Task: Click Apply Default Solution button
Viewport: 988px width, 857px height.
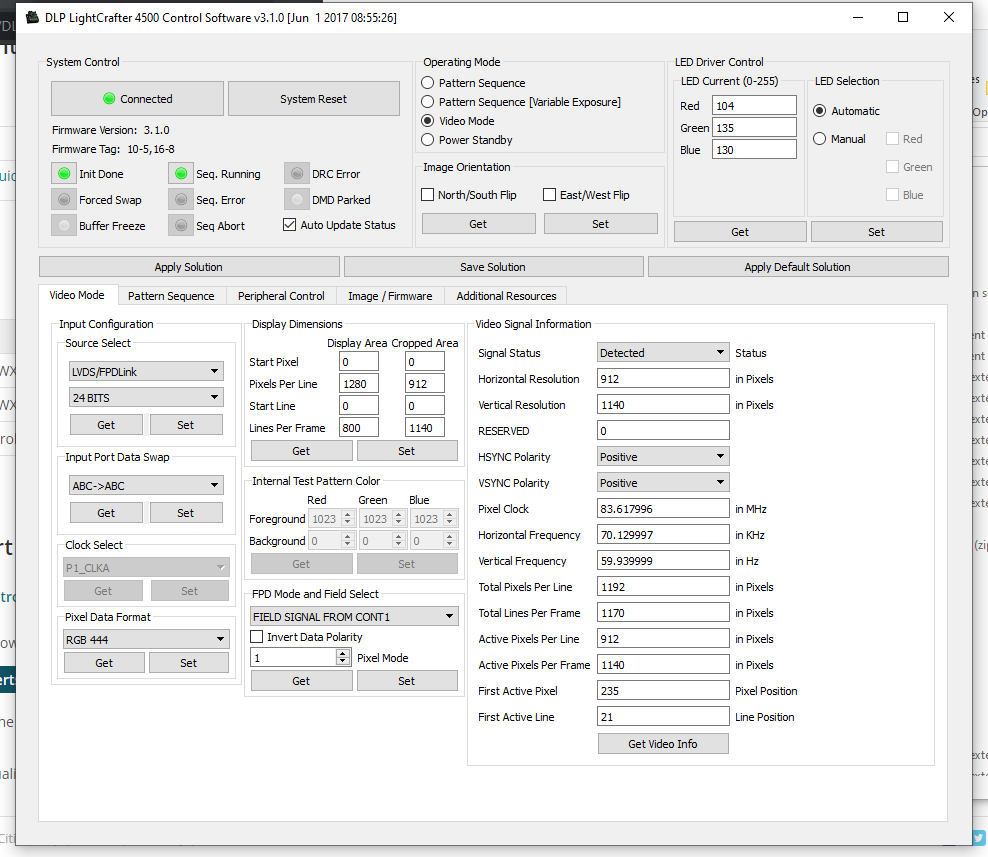Action: click(x=798, y=267)
